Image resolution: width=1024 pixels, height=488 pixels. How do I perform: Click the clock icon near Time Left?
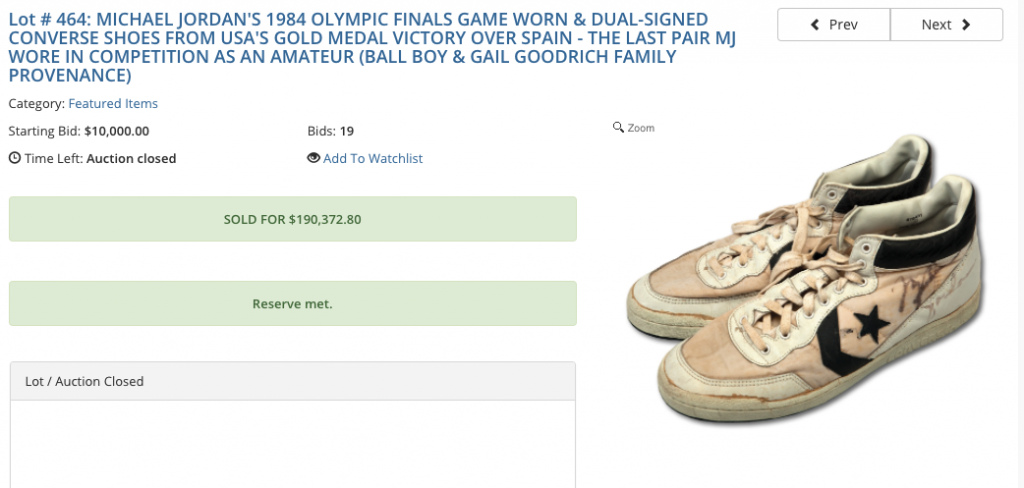tap(14, 158)
